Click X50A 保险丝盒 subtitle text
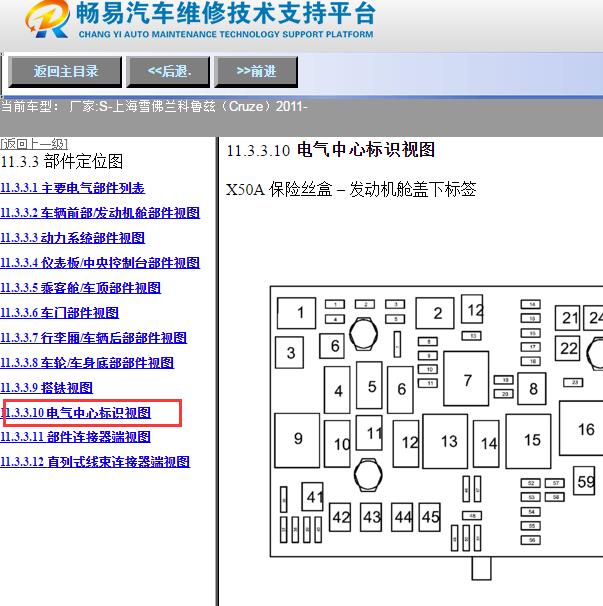The height and width of the screenshot is (606, 603). point(351,189)
